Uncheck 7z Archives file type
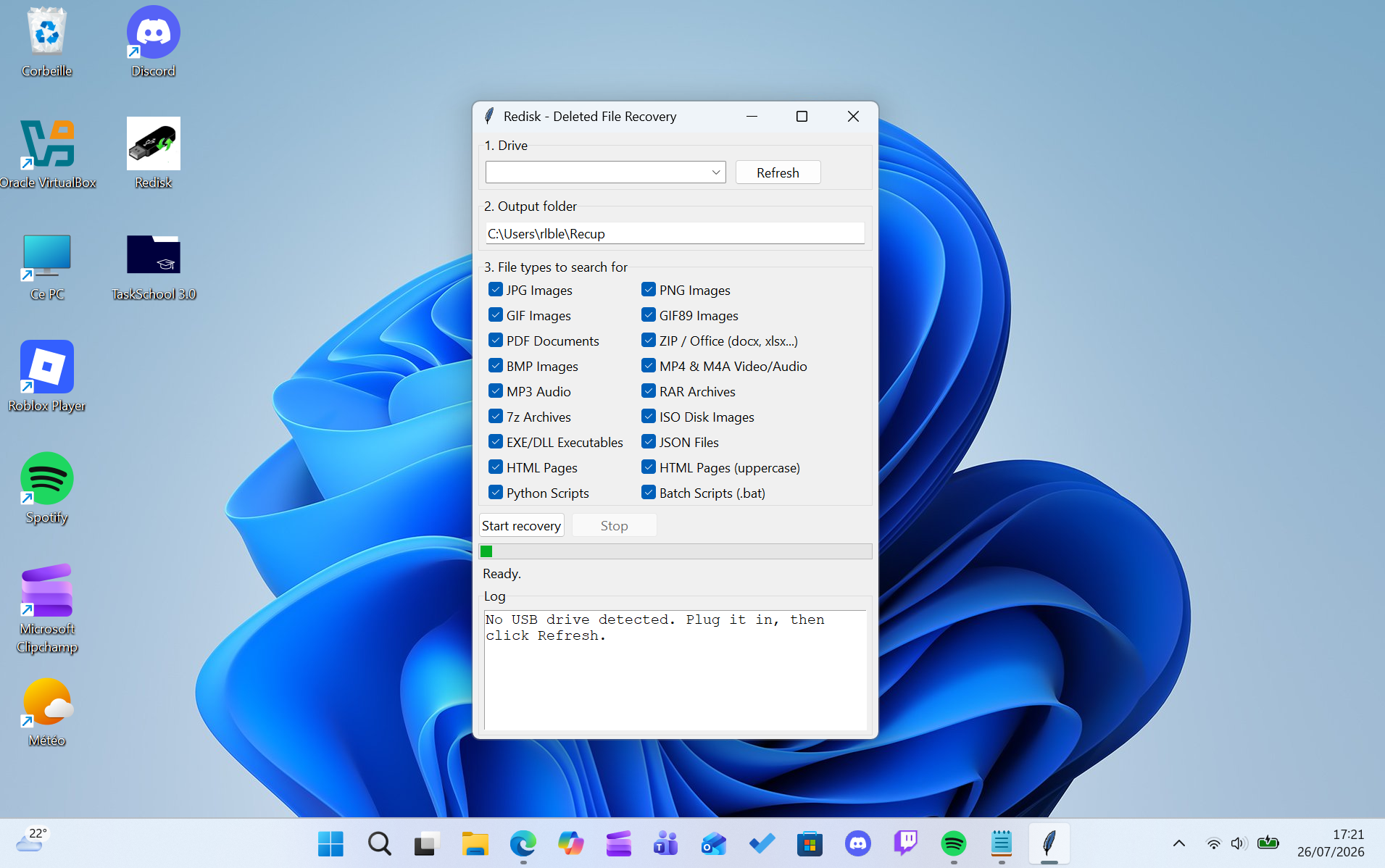The image size is (1385, 868). (x=496, y=417)
